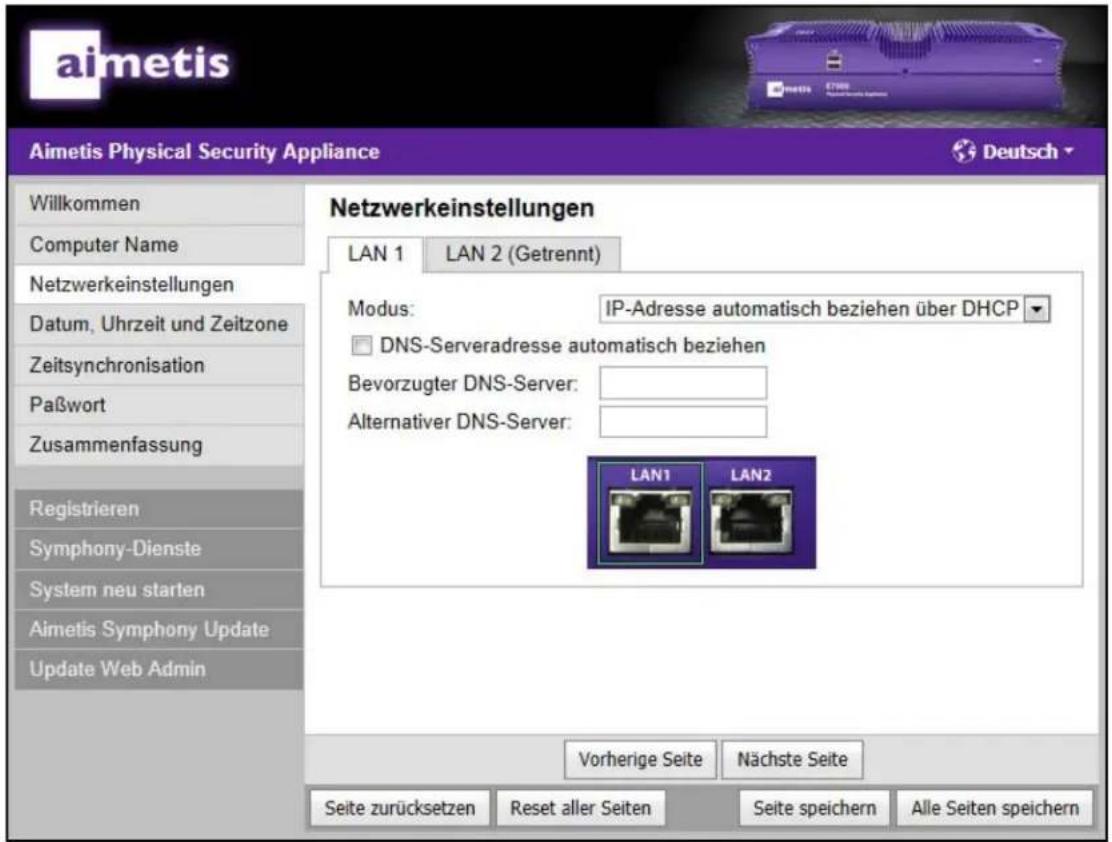
Task: Open Symphony-Dienste section
Action: tap(159, 548)
